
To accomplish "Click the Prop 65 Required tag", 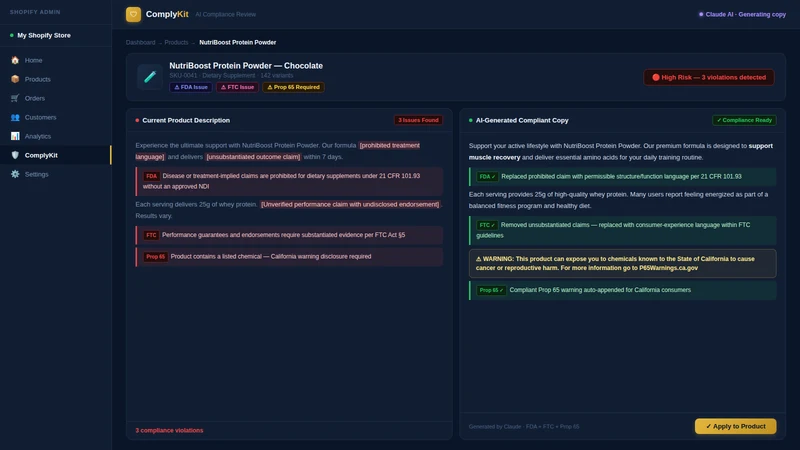I will coord(293,87).
